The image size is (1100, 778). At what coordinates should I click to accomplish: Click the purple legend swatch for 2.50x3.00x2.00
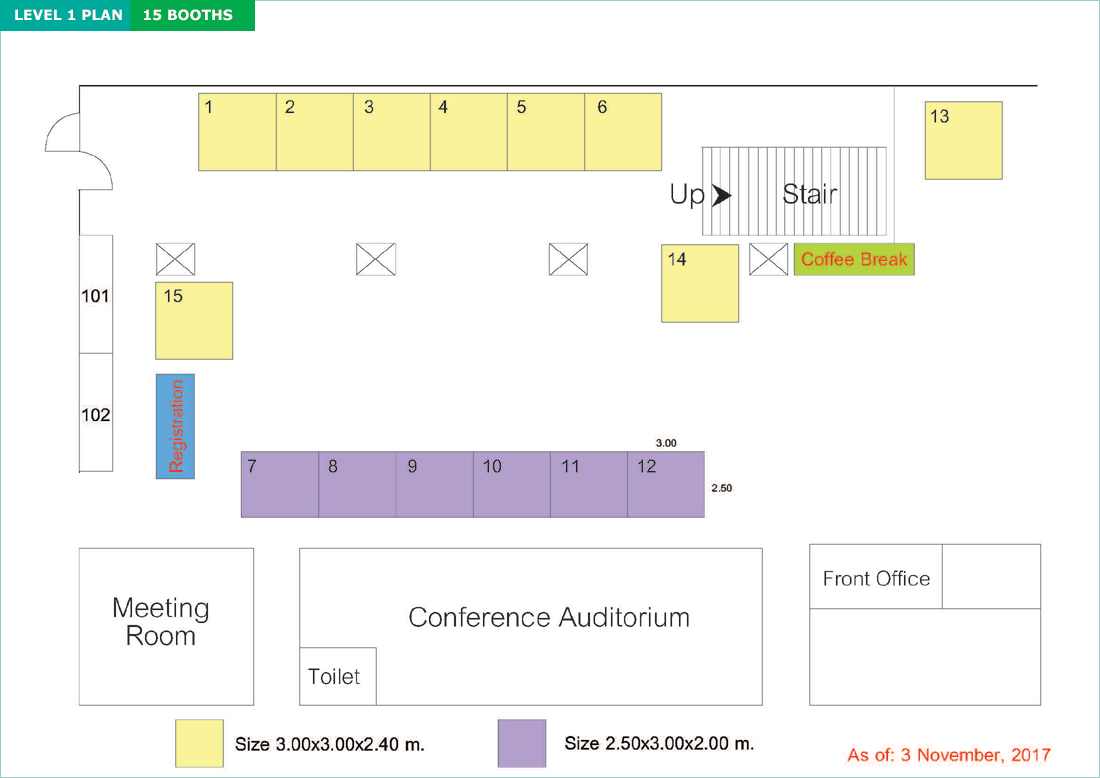tap(522, 743)
